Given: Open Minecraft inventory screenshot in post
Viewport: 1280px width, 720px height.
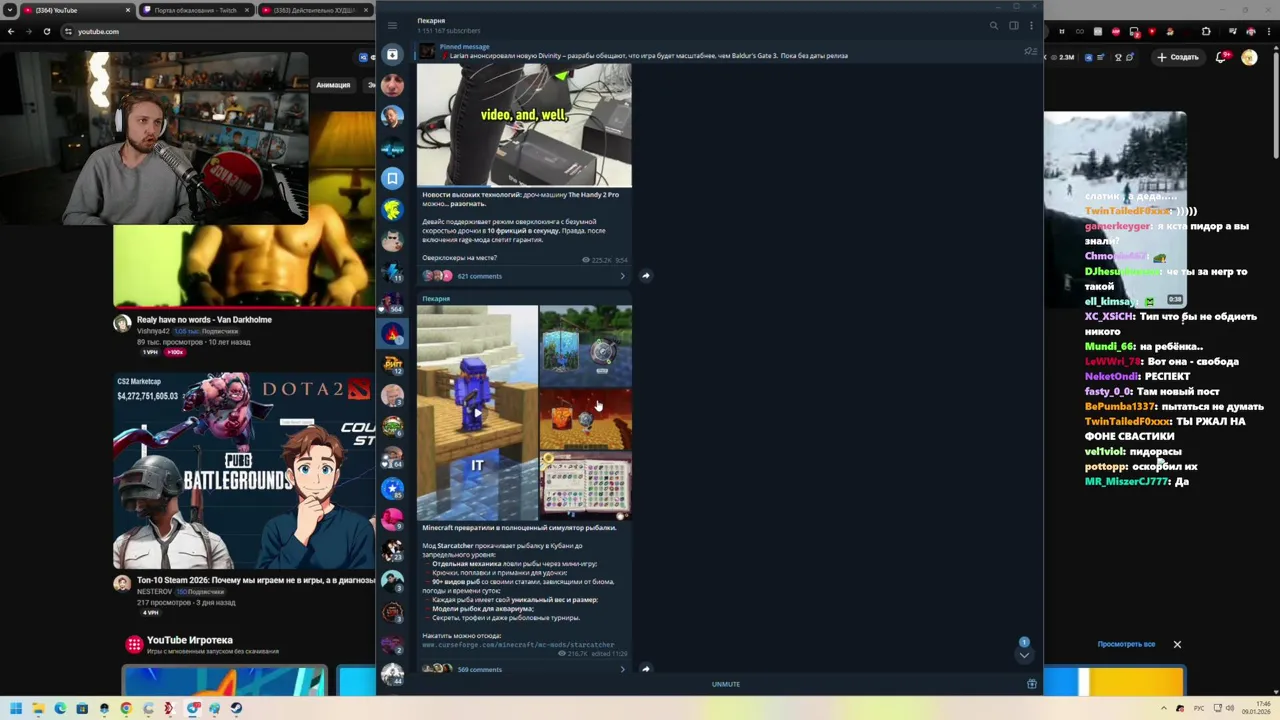Looking at the screenshot, I should 586,486.
